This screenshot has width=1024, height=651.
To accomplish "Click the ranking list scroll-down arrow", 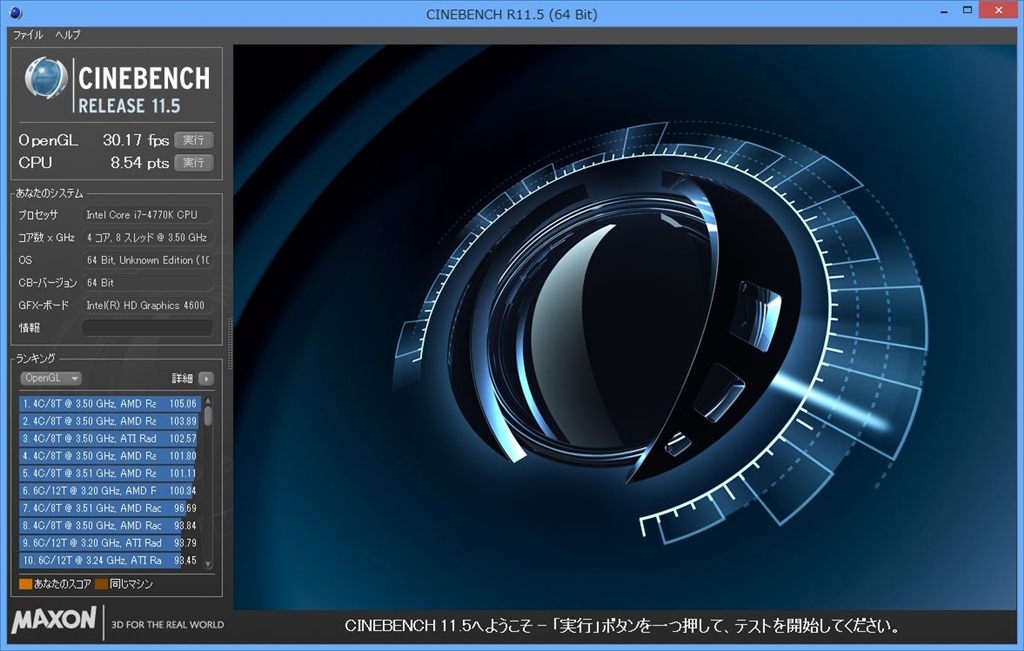I will click(x=208, y=563).
